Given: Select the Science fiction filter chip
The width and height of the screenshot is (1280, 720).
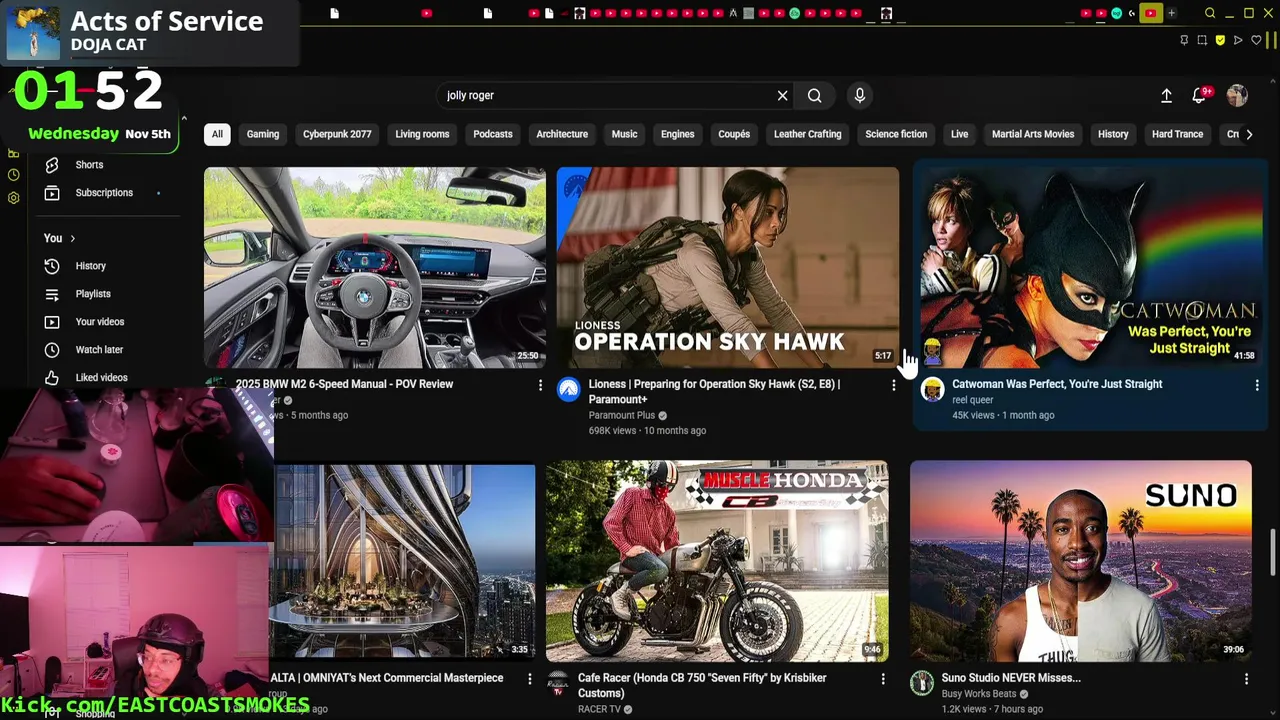Looking at the screenshot, I should pyautogui.click(x=896, y=134).
